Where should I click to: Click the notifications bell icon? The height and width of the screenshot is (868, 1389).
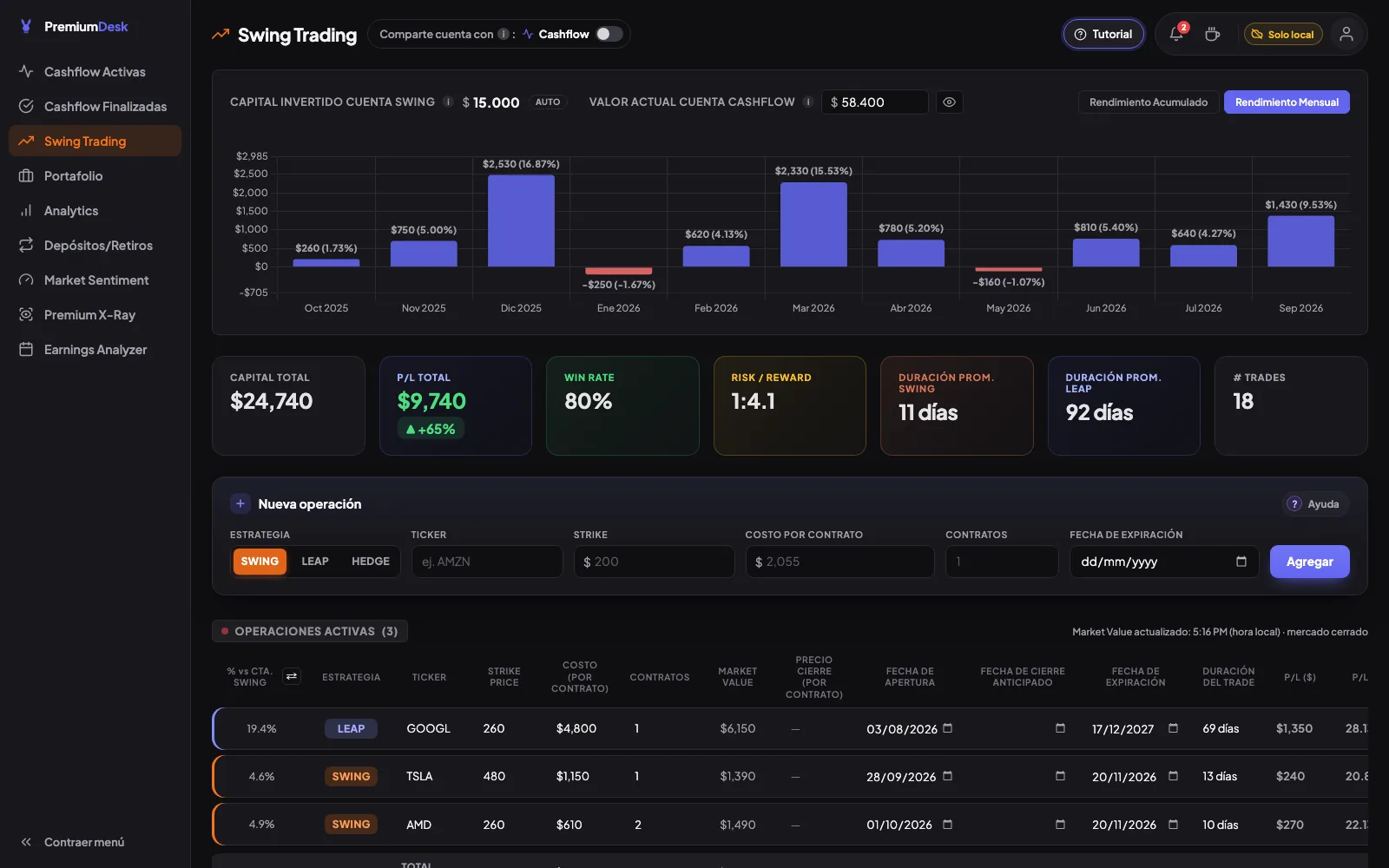point(1176,34)
